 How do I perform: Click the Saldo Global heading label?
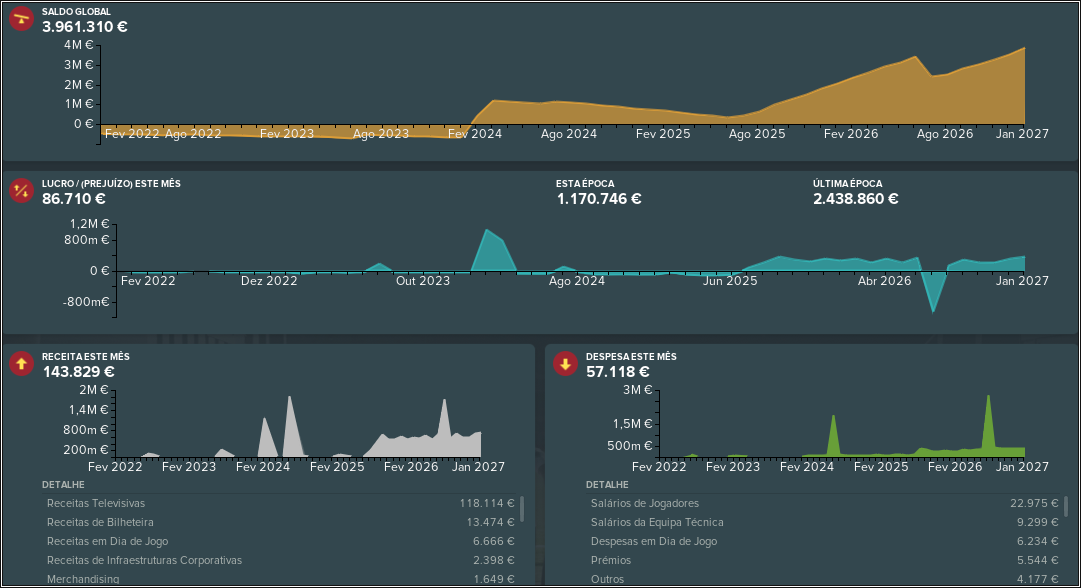point(76,12)
